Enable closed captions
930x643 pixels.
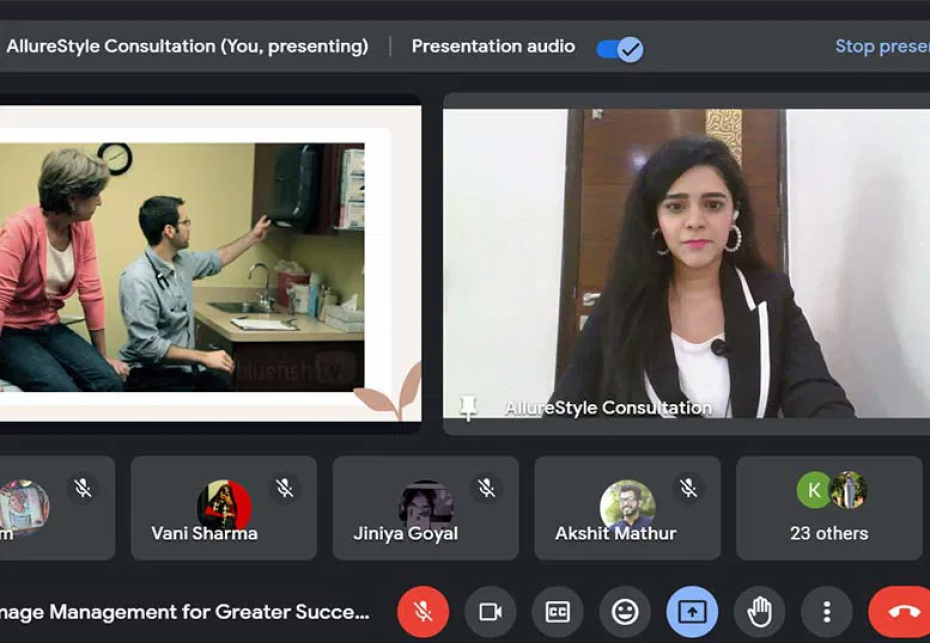pyautogui.click(x=558, y=612)
